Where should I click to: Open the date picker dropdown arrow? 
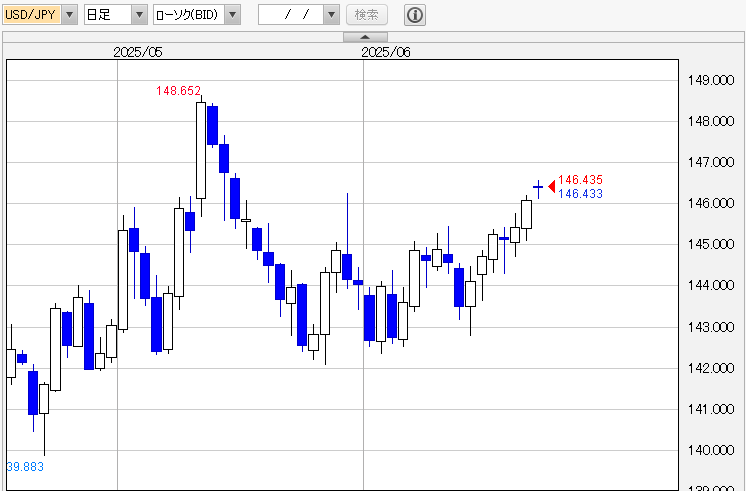point(332,15)
